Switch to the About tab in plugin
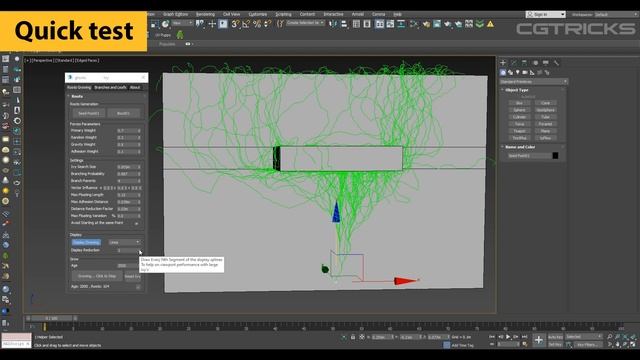 coord(135,88)
